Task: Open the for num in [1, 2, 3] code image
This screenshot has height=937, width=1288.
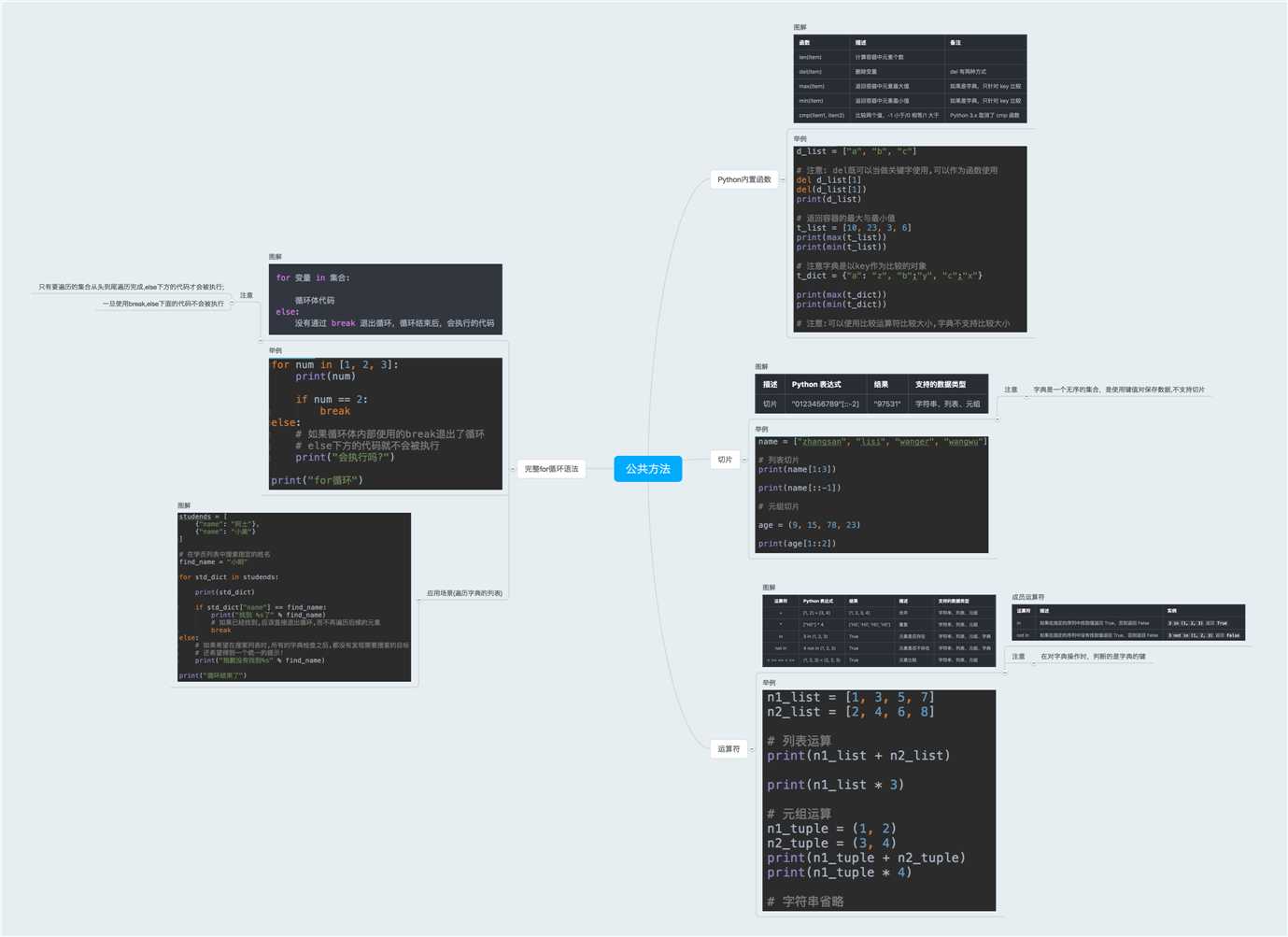Action: pos(385,423)
